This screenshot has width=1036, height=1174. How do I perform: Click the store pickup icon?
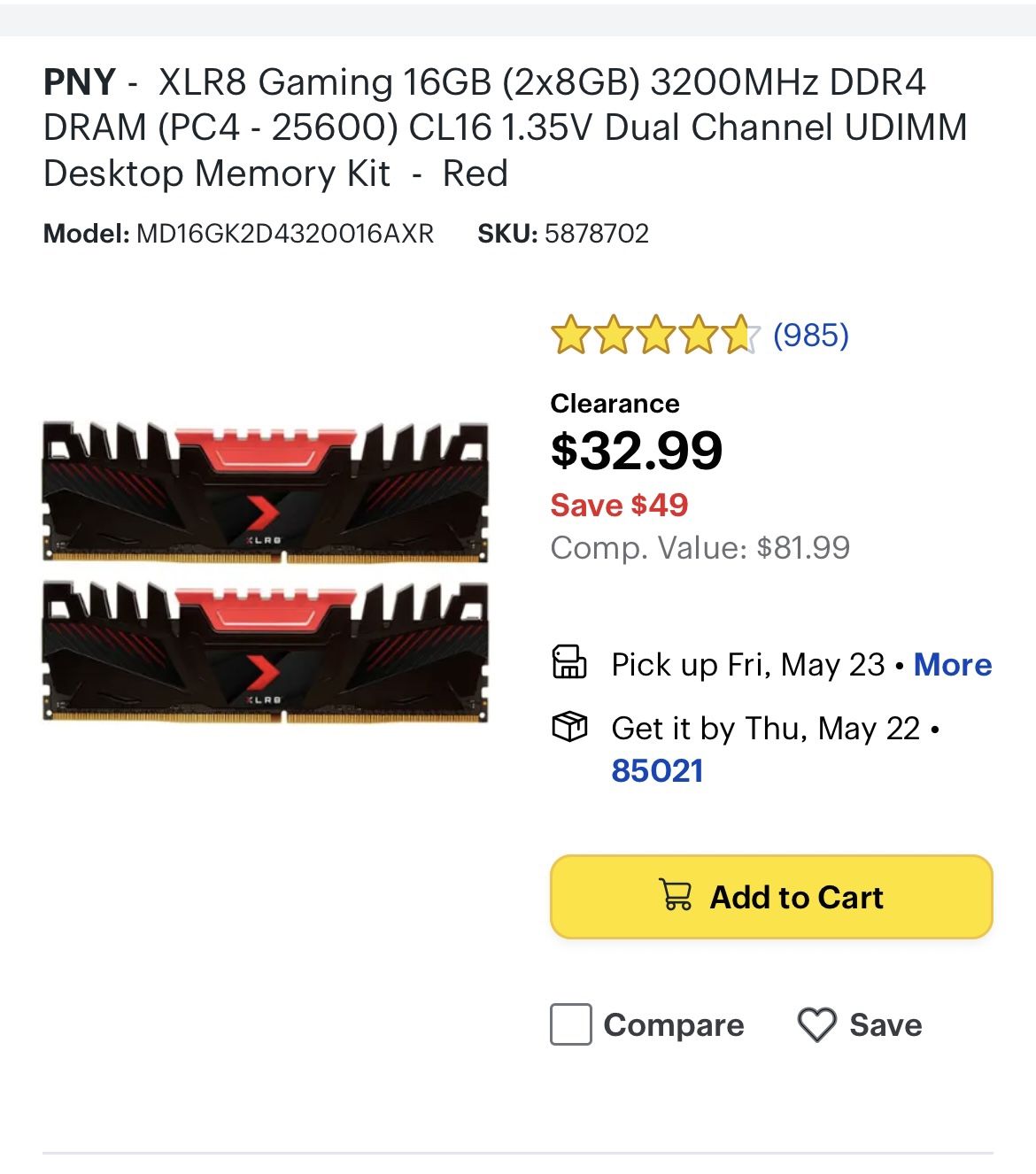tap(569, 663)
